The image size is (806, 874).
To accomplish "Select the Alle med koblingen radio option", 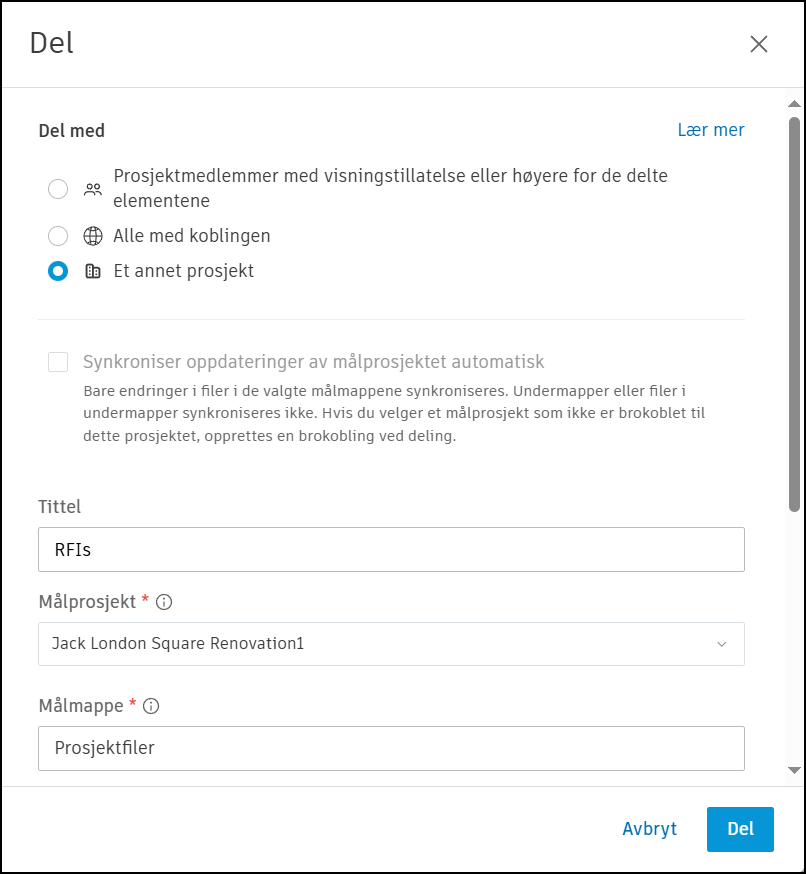I will 58,236.
